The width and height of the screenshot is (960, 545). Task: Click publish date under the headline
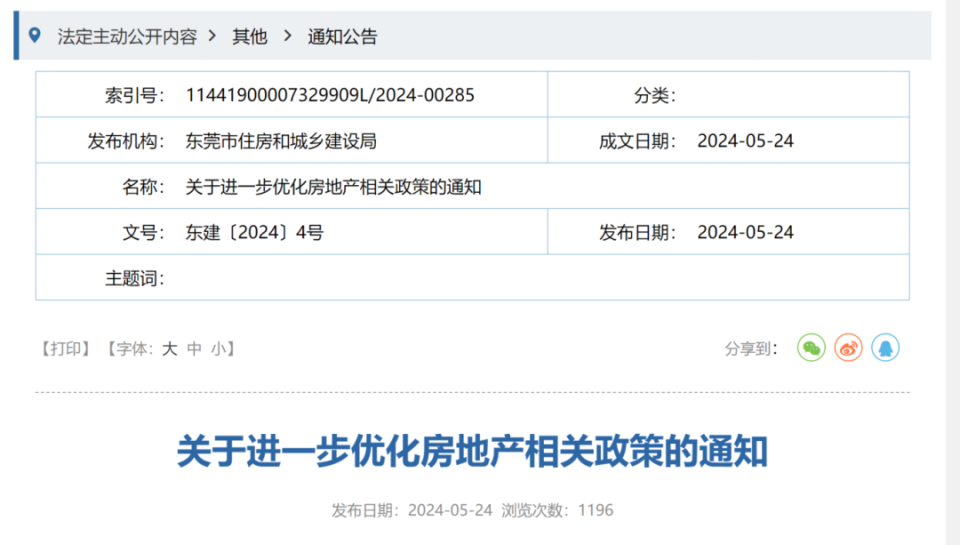pos(412,510)
